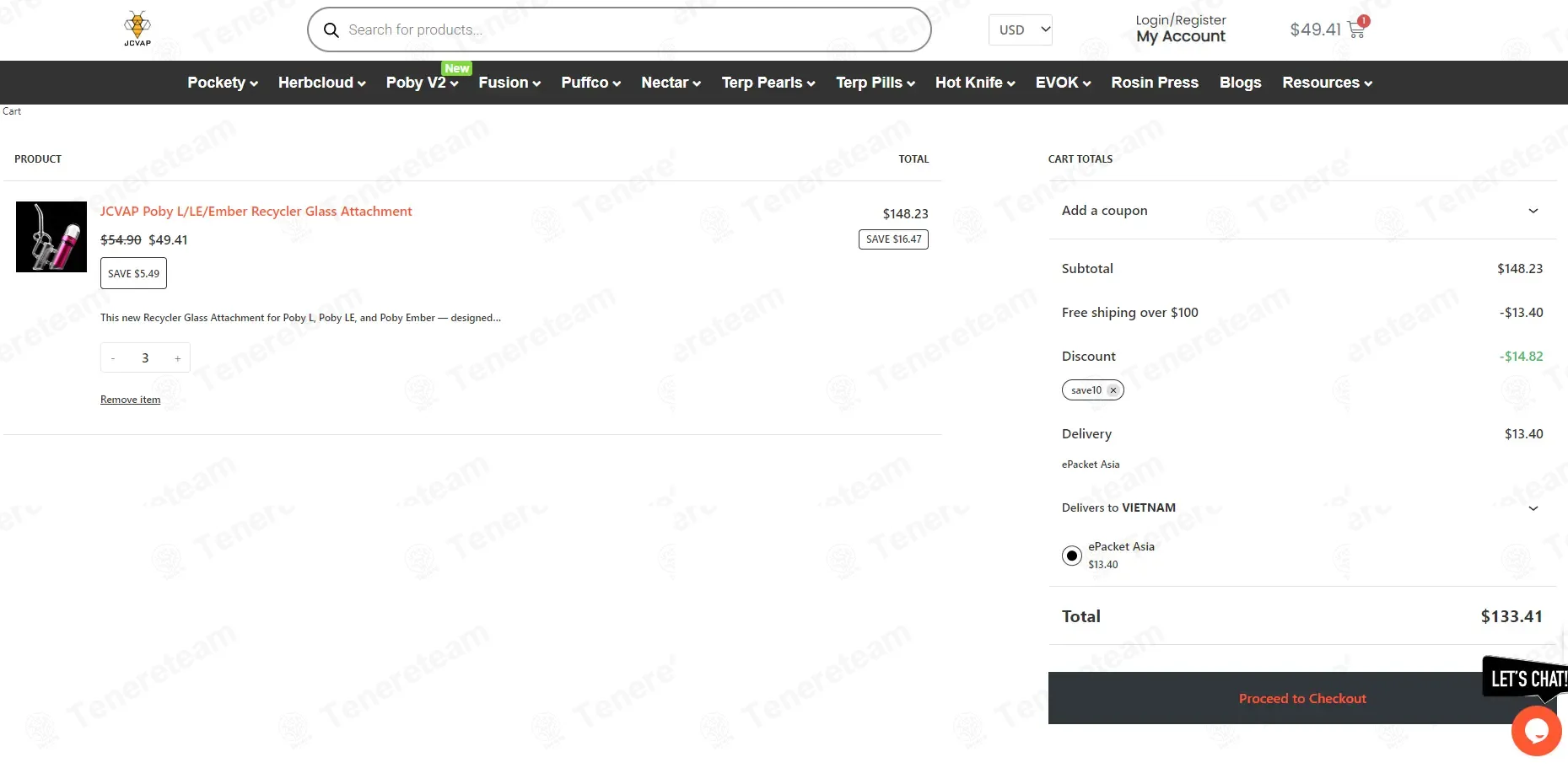Select the ePacket Asia shipping radio button
This screenshot has width=1568, height=768.
(x=1072, y=556)
